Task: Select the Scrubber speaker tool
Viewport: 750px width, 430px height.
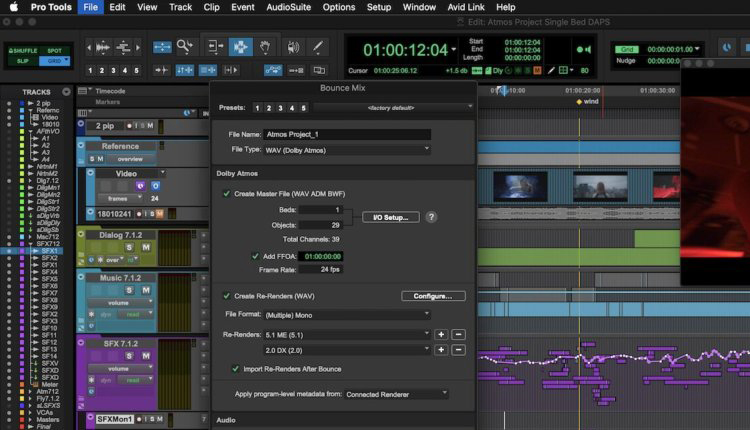Action: [292, 46]
